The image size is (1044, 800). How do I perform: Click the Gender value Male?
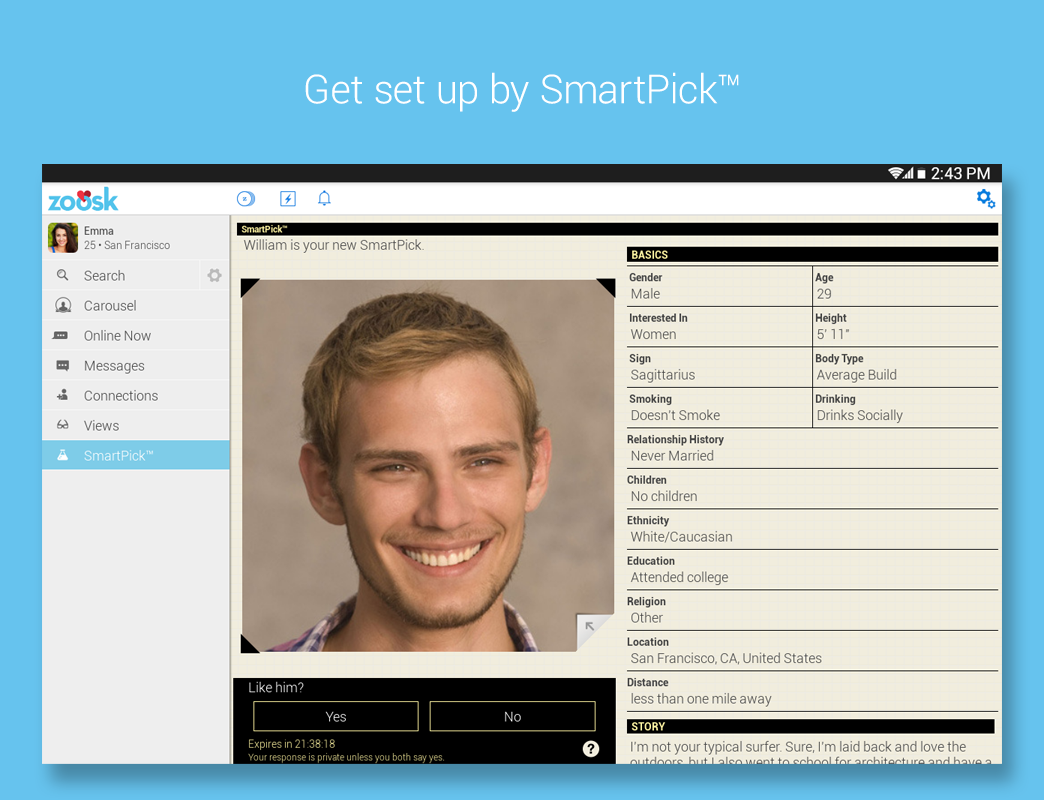click(645, 294)
